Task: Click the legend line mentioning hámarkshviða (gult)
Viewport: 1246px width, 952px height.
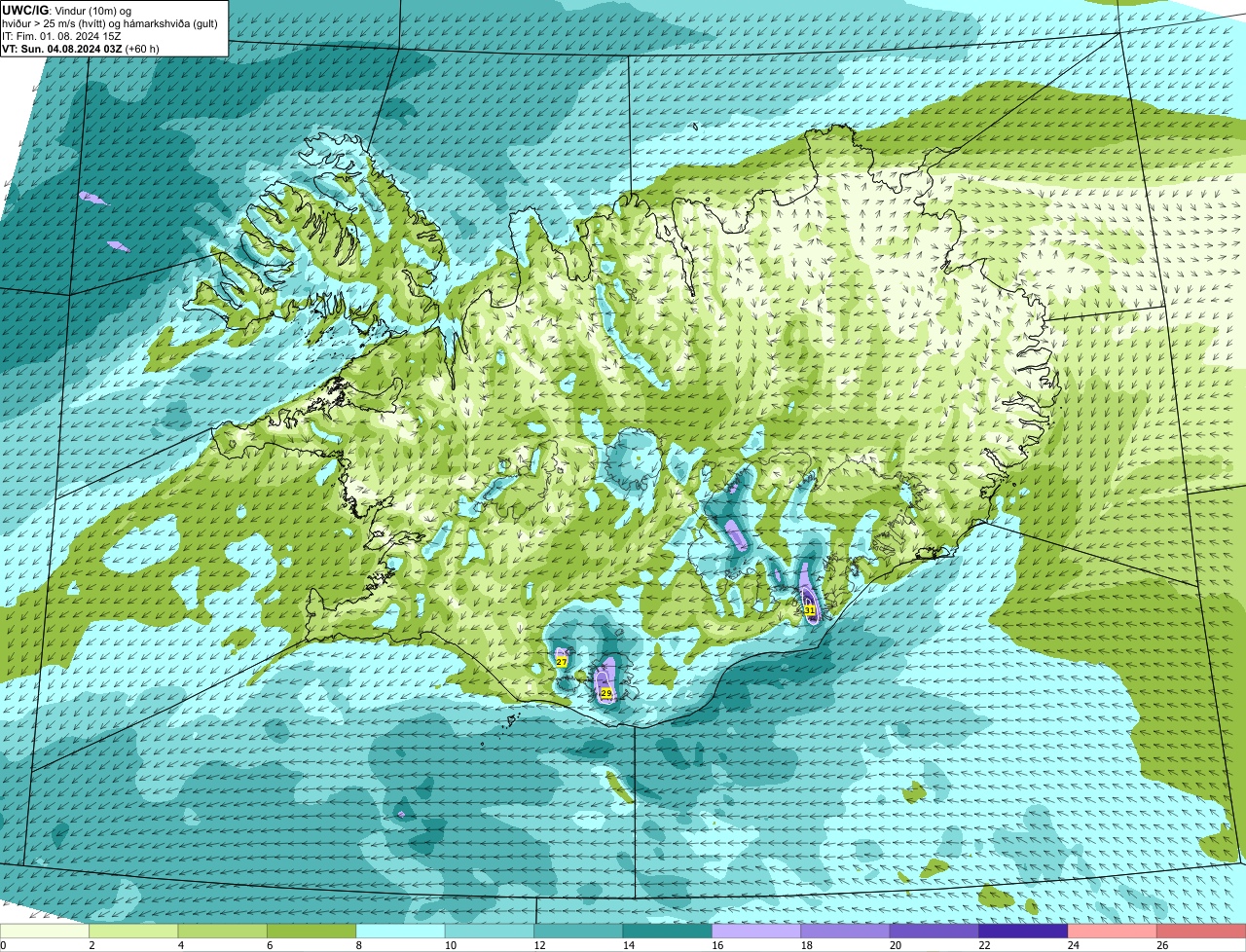Action: point(110,23)
